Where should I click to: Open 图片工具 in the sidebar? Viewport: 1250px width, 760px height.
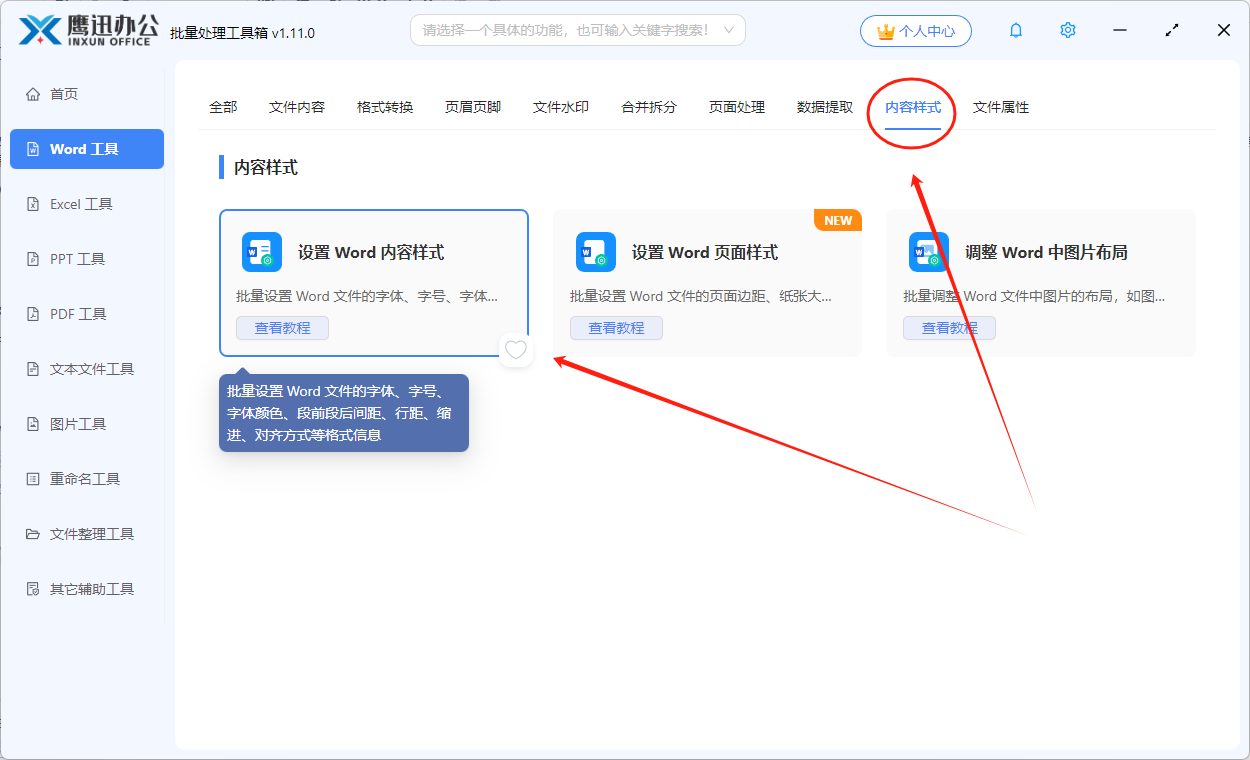pyautogui.click(x=87, y=424)
